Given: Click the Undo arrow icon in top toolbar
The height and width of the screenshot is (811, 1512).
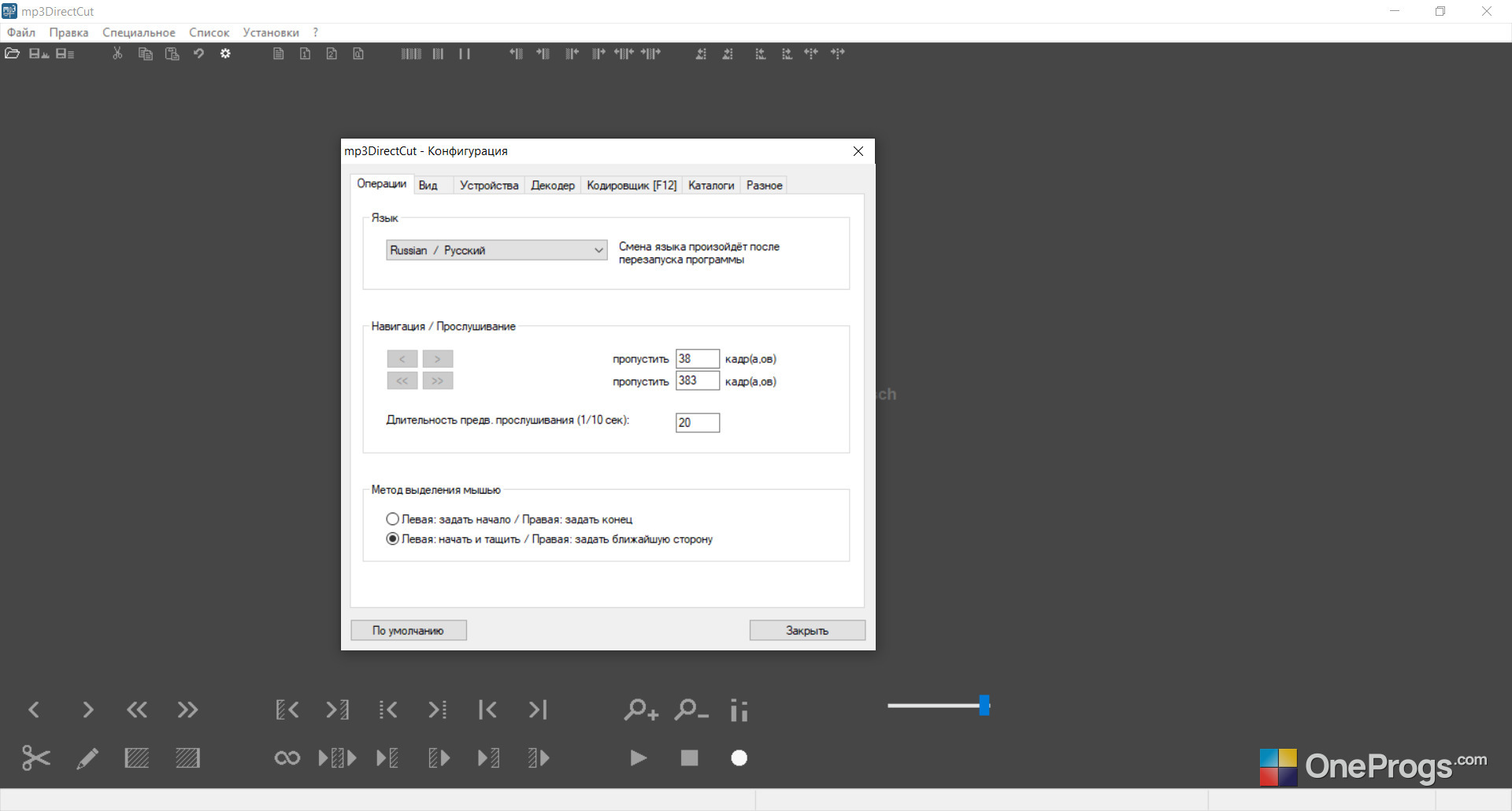Looking at the screenshot, I should tap(198, 54).
